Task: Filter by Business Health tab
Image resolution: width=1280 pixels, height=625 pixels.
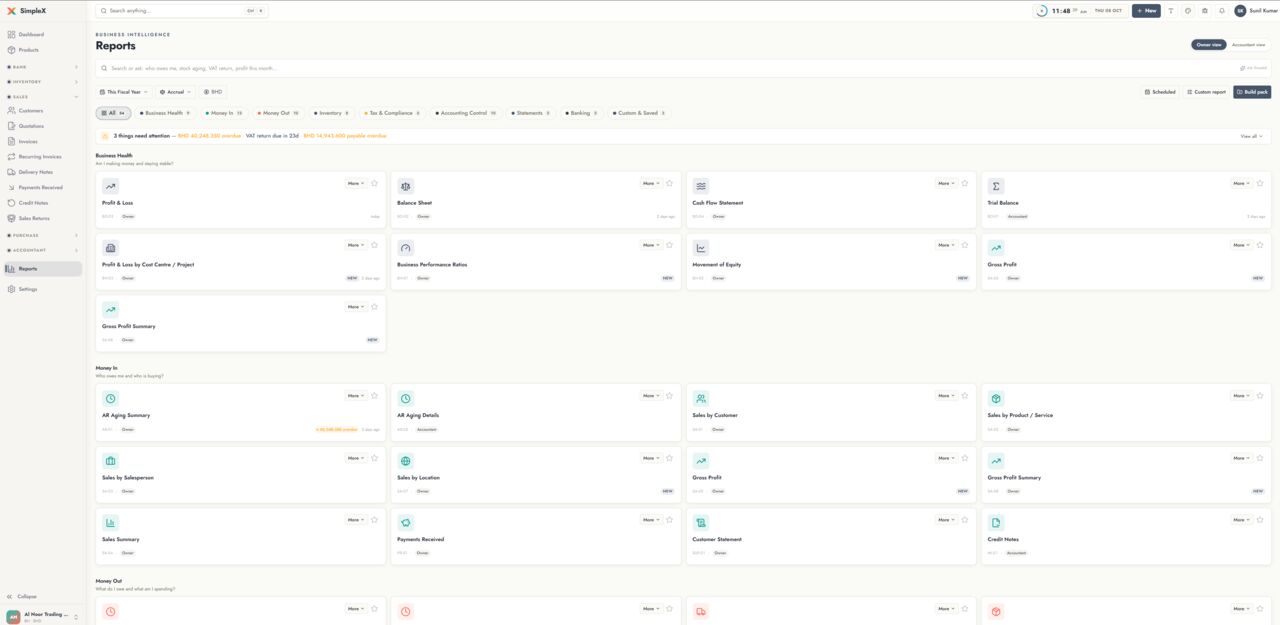Action: [x=165, y=113]
